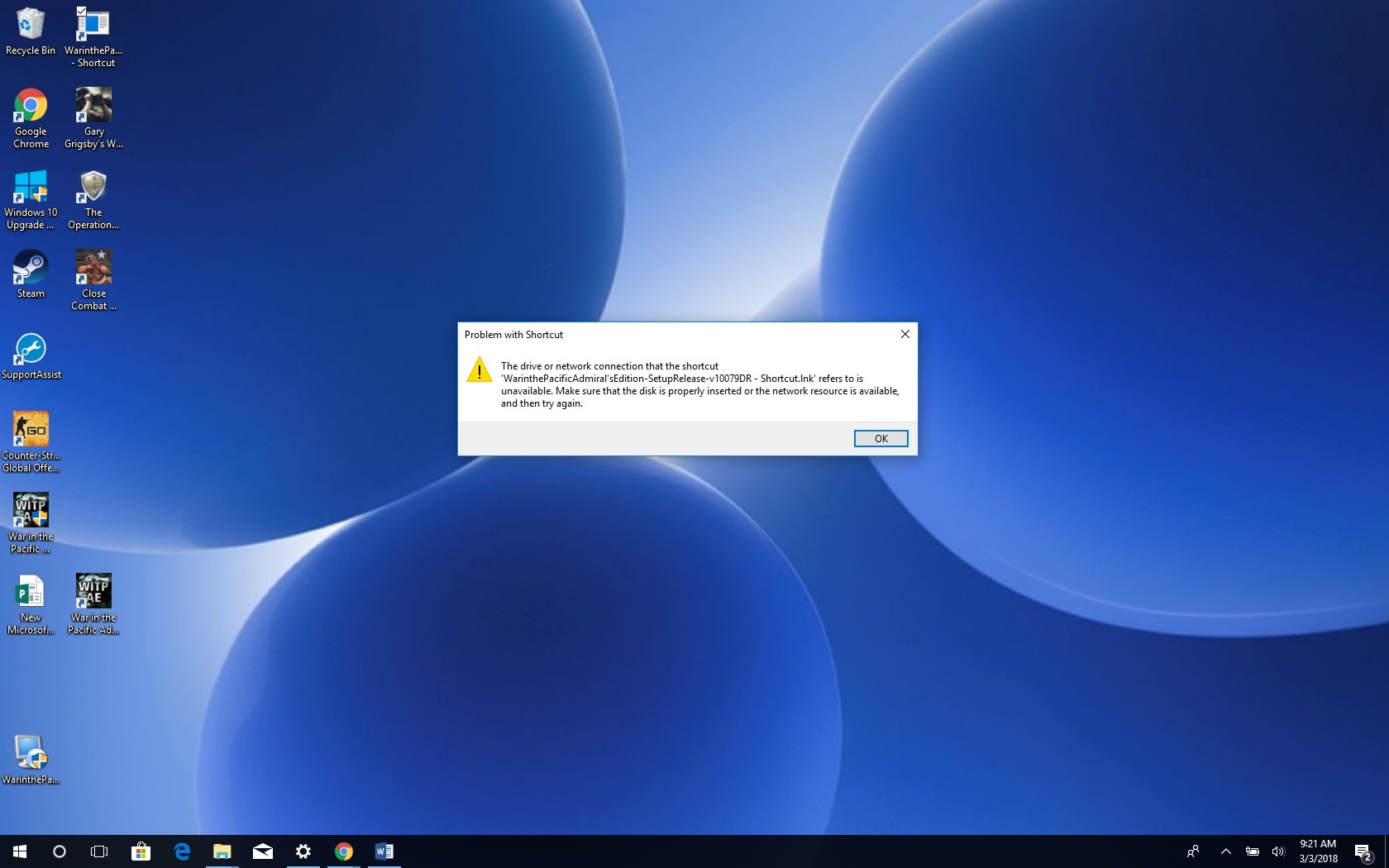Open Microsoft Store from taskbar
This screenshot has height=868, width=1389.
pos(141,851)
